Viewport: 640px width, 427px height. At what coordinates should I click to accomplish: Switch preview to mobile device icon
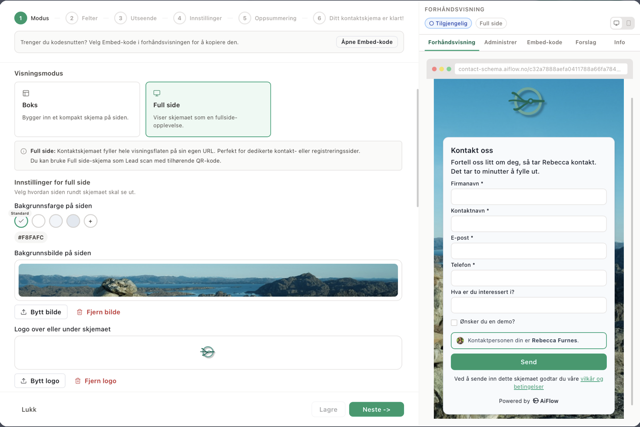pyautogui.click(x=629, y=23)
